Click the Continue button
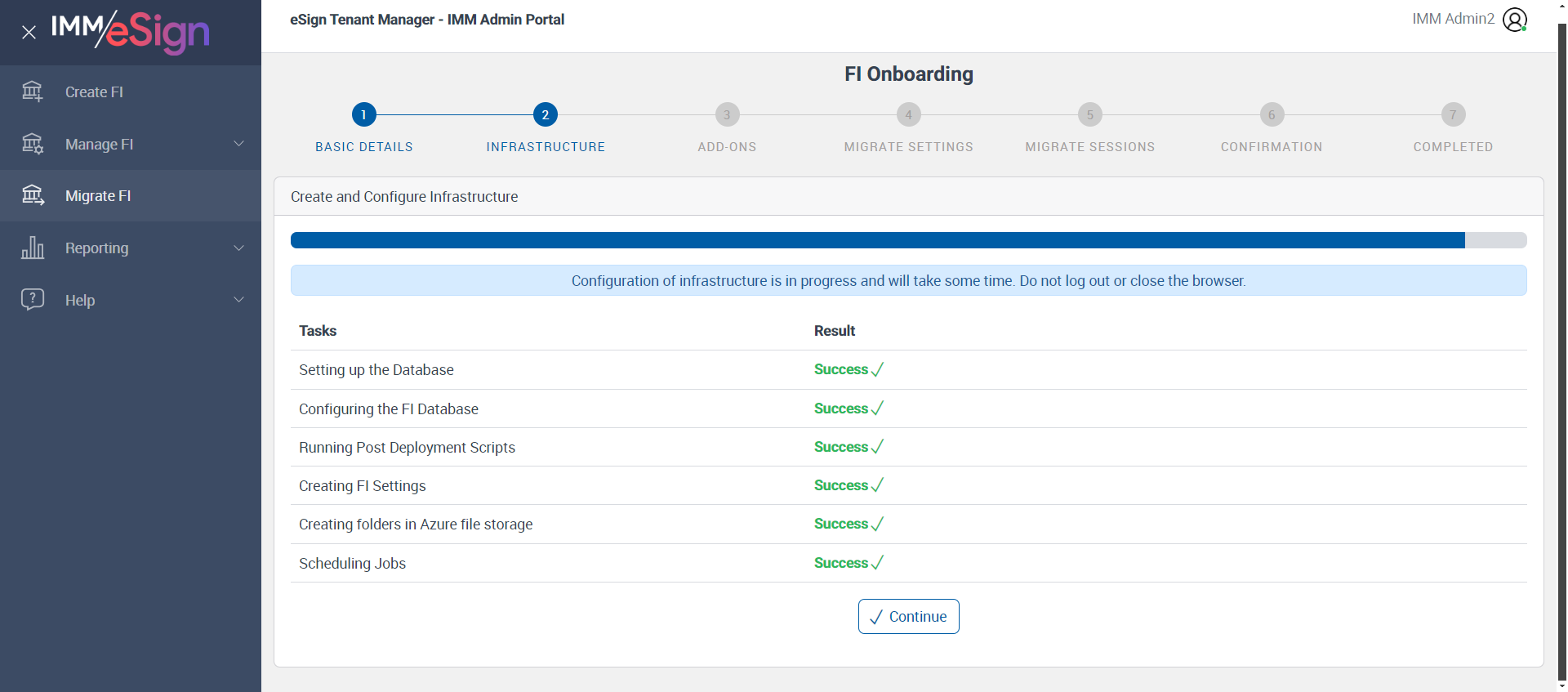The image size is (1568, 692). 909,617
